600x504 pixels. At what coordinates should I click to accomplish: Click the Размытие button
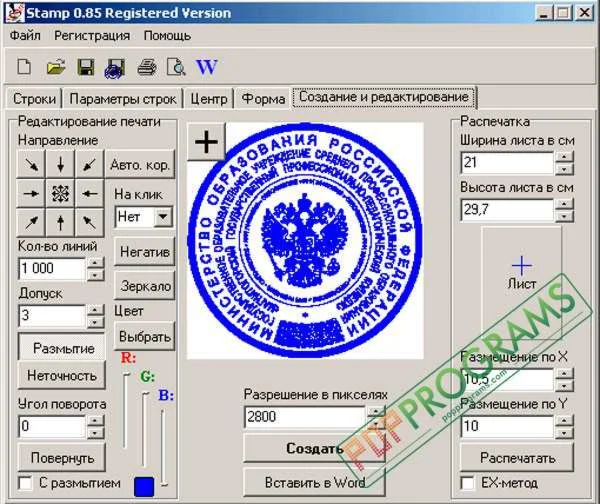click(x=62, y=347)
